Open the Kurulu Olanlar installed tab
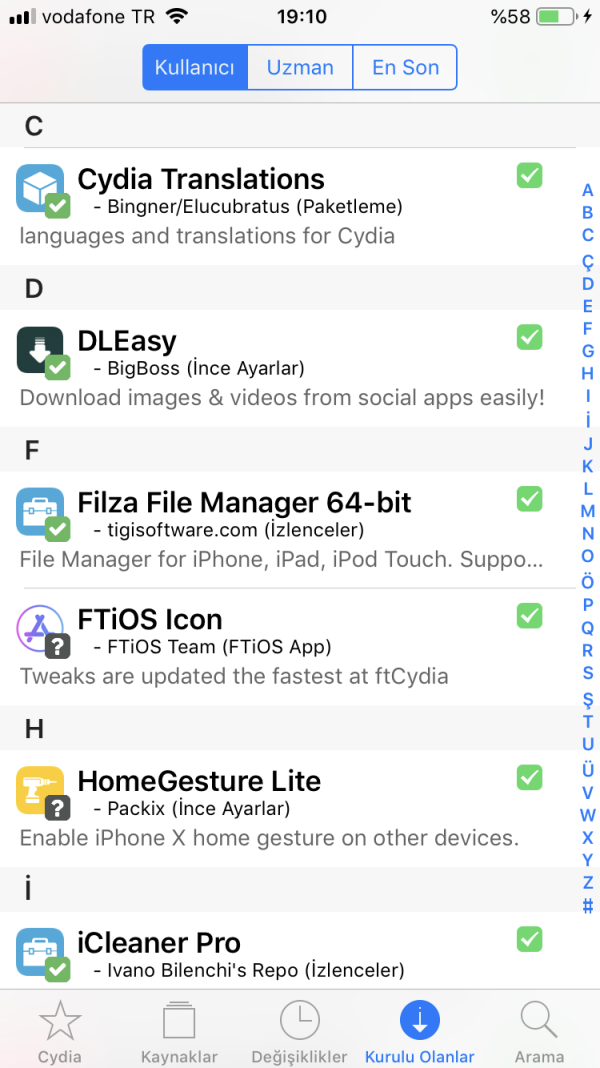Viewport: 600px width, 1068px height. point(420,1031)
